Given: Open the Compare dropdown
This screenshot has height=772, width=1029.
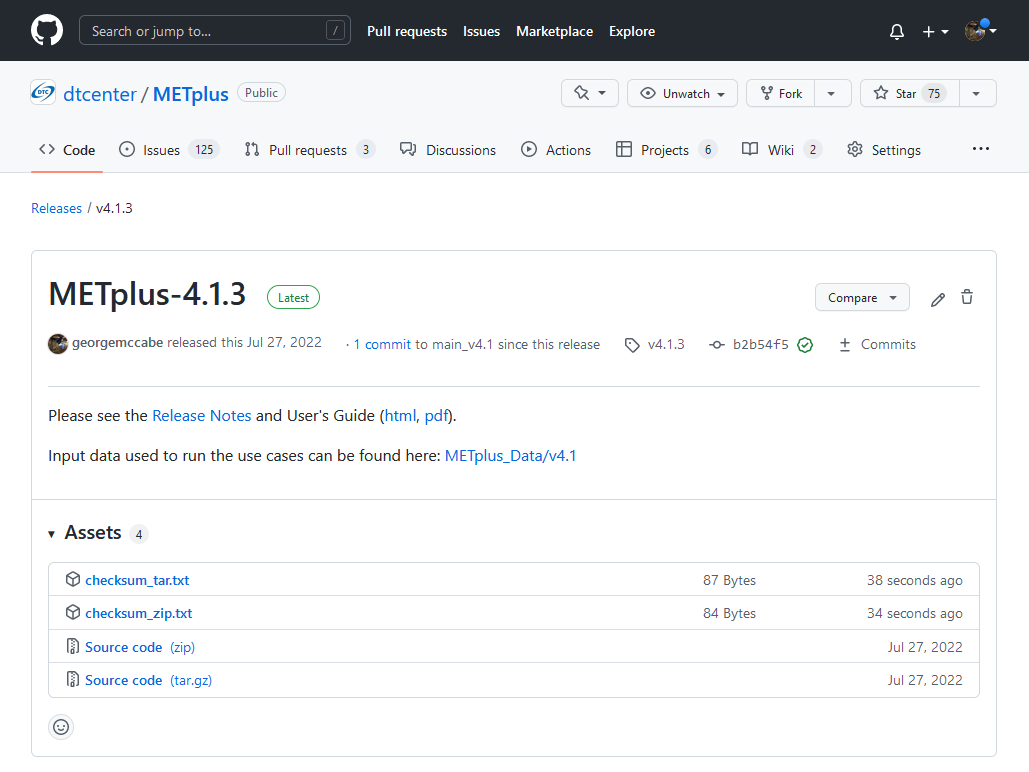Looking at the screenshot, I should [861, 297].
